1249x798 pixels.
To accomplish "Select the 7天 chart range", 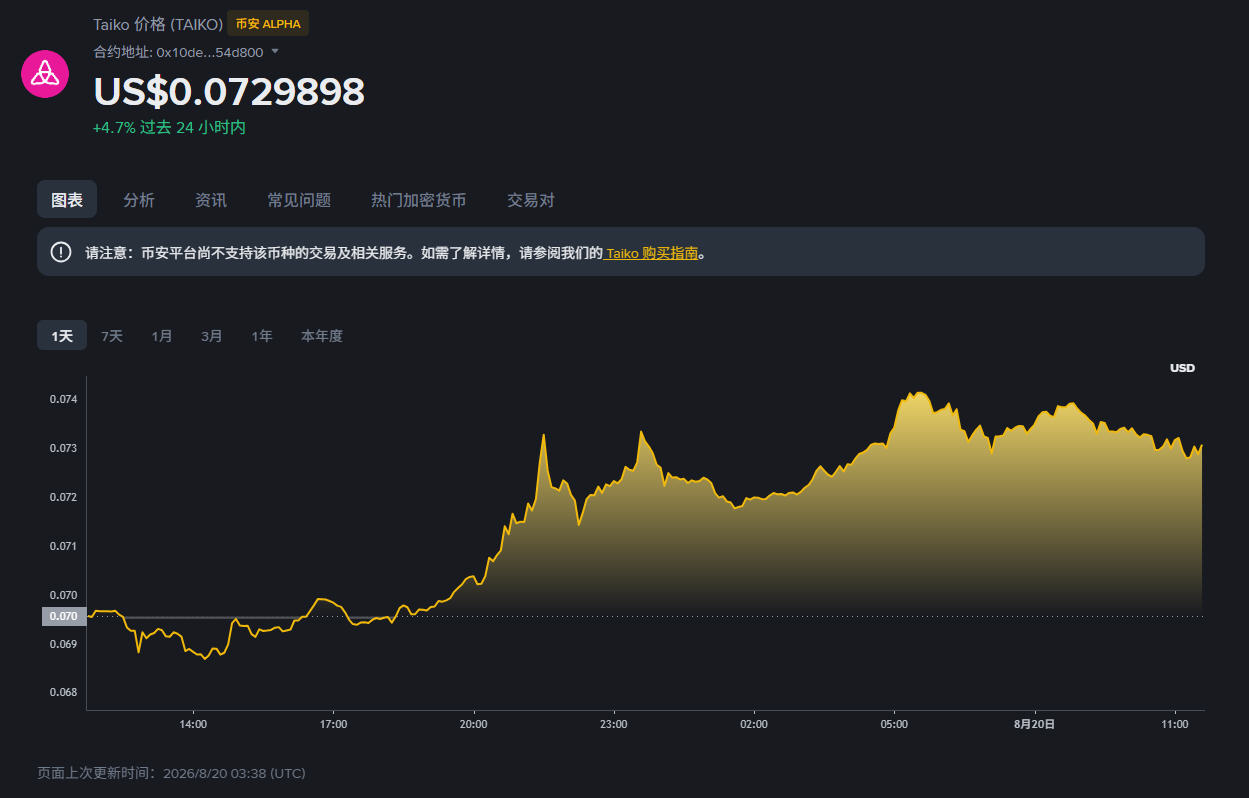I will coord(112,336).
